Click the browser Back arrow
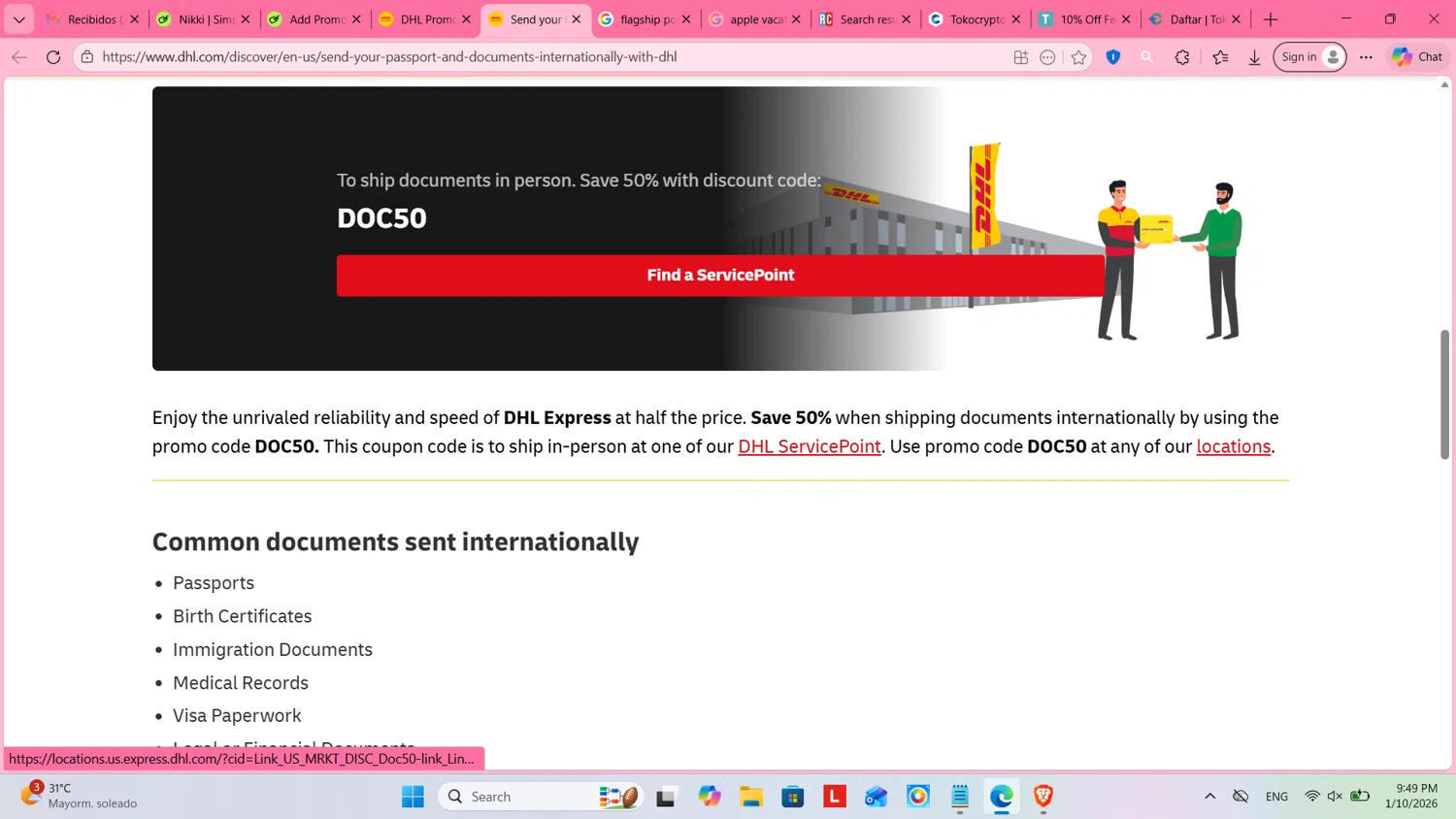Image resolution: width=1456 pixels, height=819 pixels. tap(19, 57)
